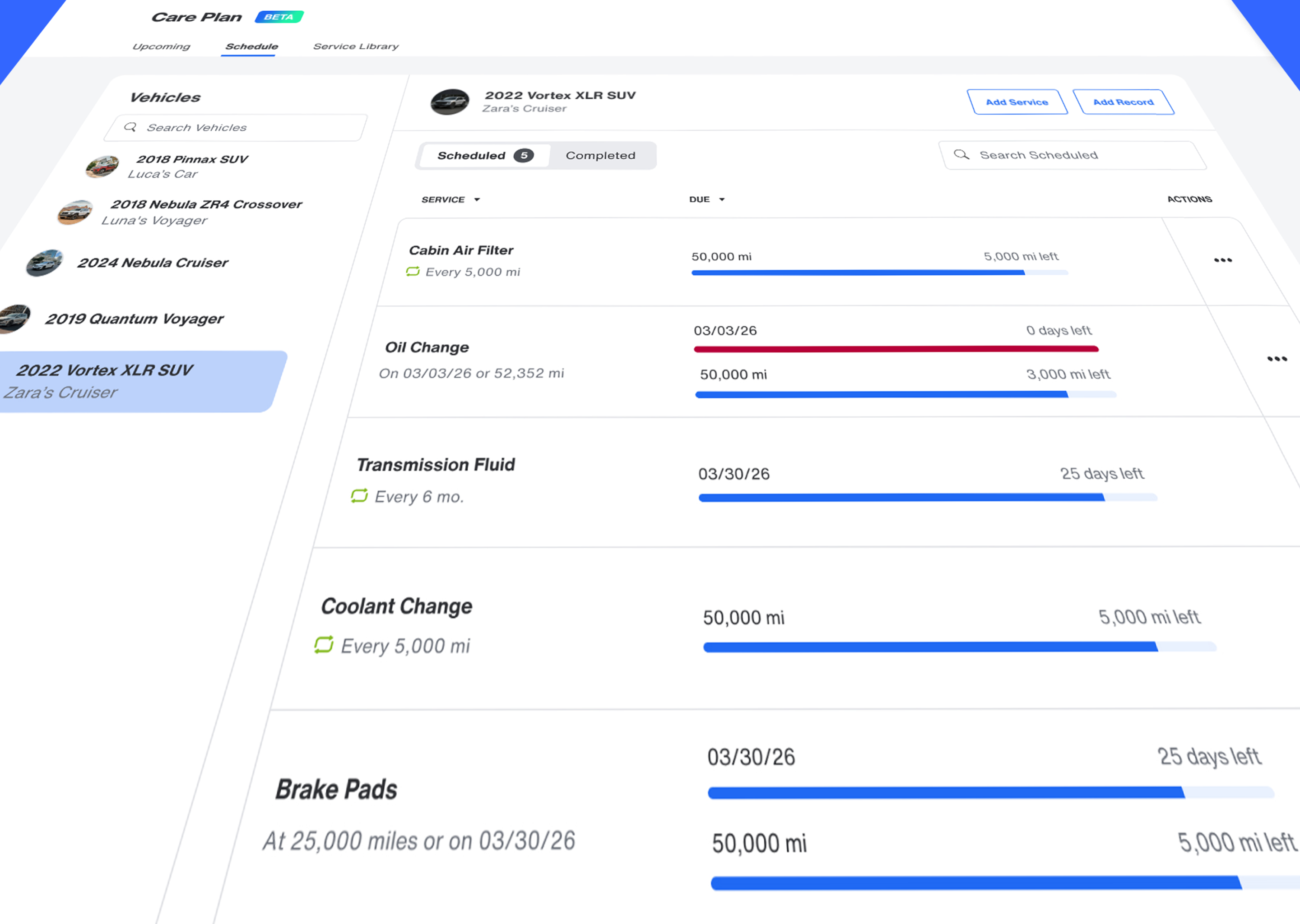
Task: Open the Service Library tab
Action: 355,46
